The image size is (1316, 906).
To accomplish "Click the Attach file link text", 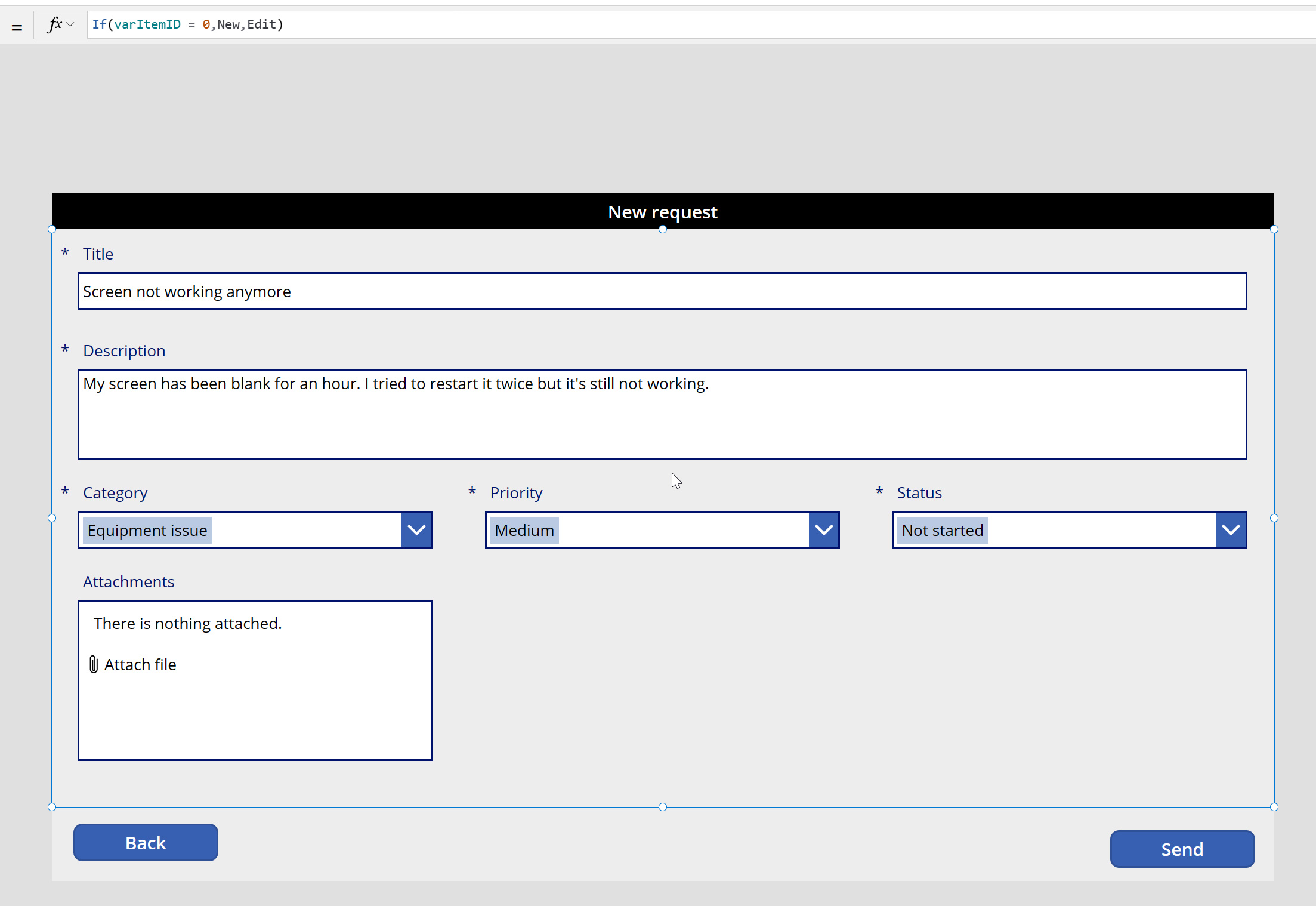I will (140, 664).
